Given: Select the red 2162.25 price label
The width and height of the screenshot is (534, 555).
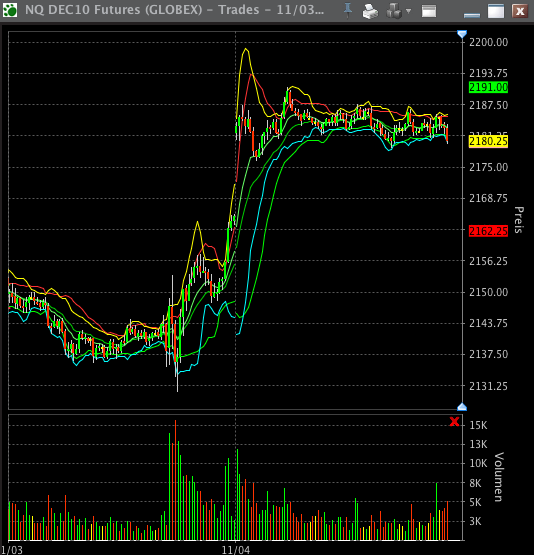Looking at the screenshot, I should (x=488, y=231).
